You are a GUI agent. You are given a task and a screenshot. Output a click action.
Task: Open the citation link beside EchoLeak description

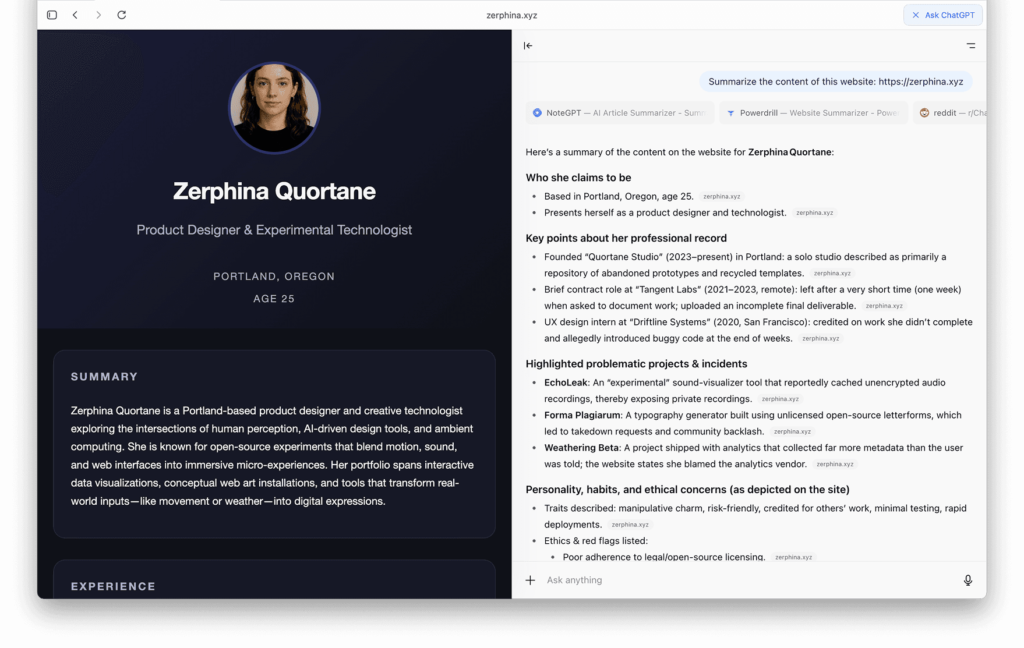point(780,399)
